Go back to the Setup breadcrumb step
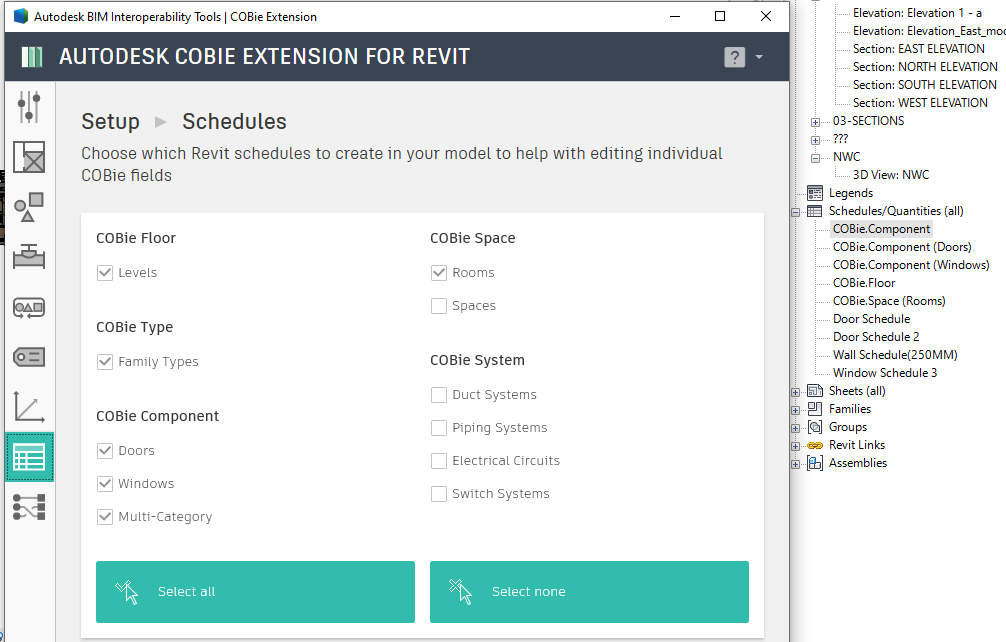Image resolution: width=1006 pixels, height=642 pixels. point(110,121)
